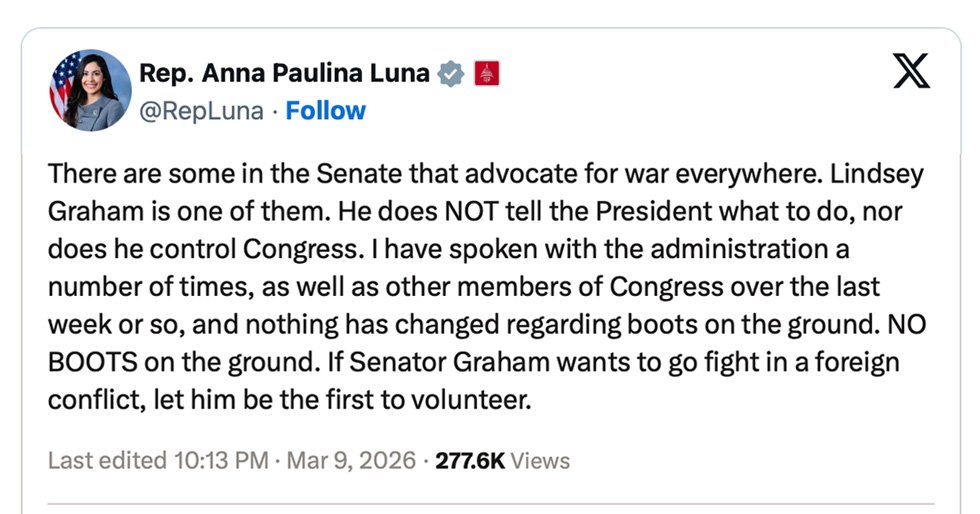This screenshot has height=514, width=980.
Task: Click the red Capitol government badge
Action: coord(486,73)
